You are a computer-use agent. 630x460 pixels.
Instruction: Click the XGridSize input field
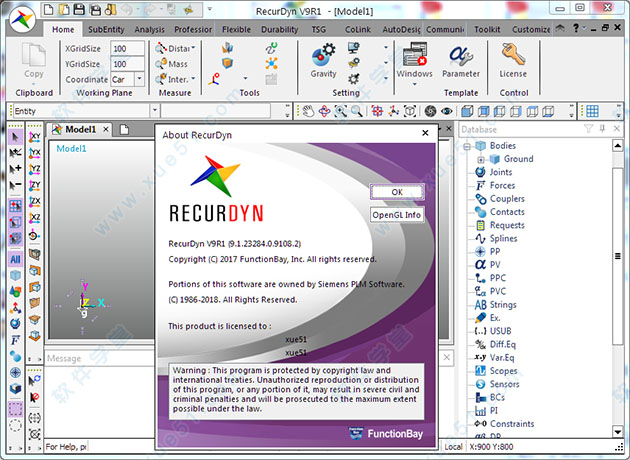127,49
